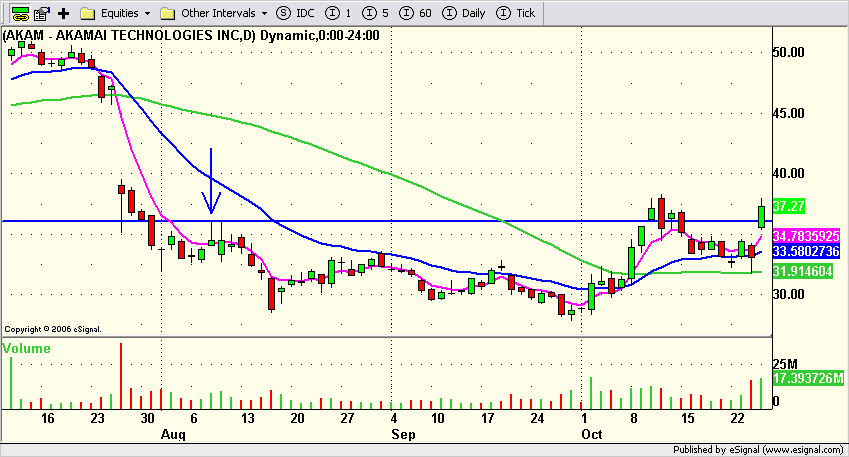This screenshot has width=849, height=457.
Task: Click the magenta 34.7835925 moving average value
Action: coord(806,236)
